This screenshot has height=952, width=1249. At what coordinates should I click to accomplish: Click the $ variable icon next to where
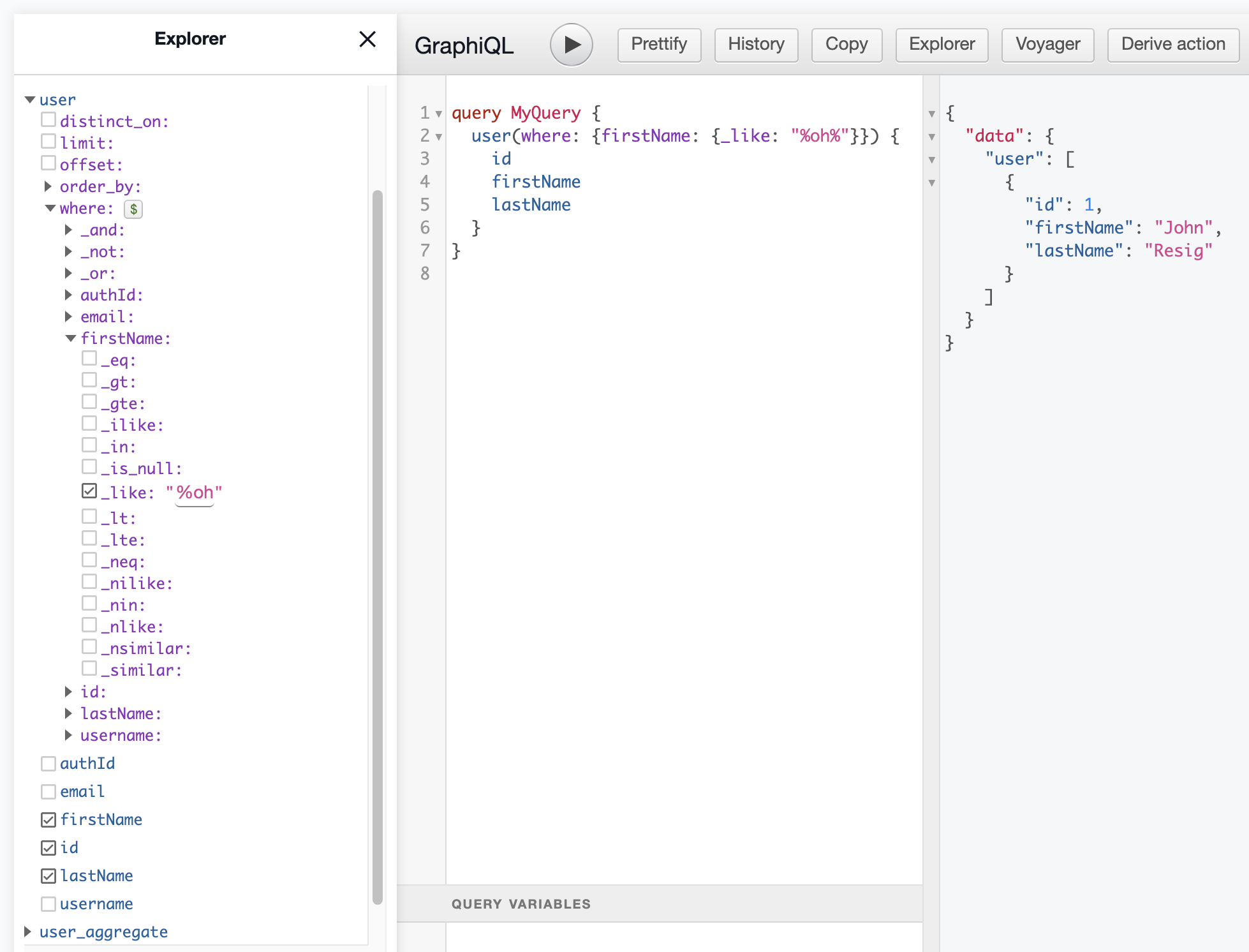coord(133,209)
